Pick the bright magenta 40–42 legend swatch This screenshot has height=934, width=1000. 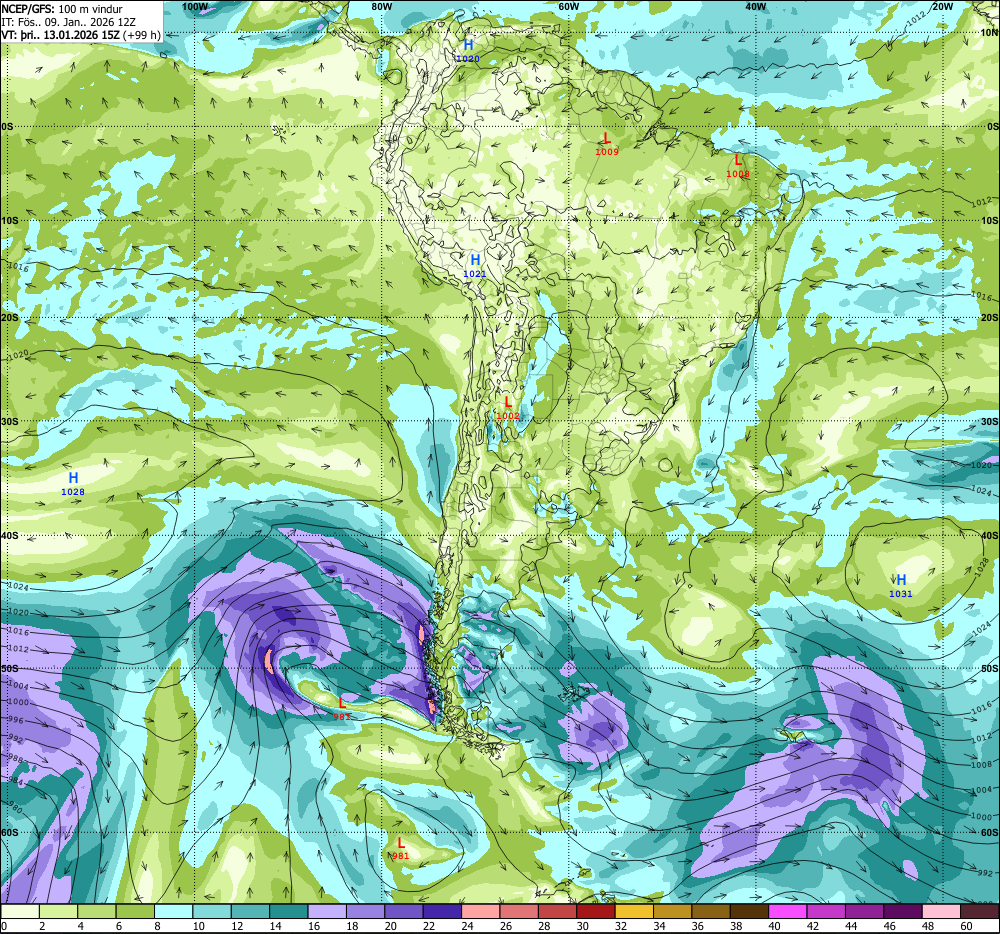788,911
